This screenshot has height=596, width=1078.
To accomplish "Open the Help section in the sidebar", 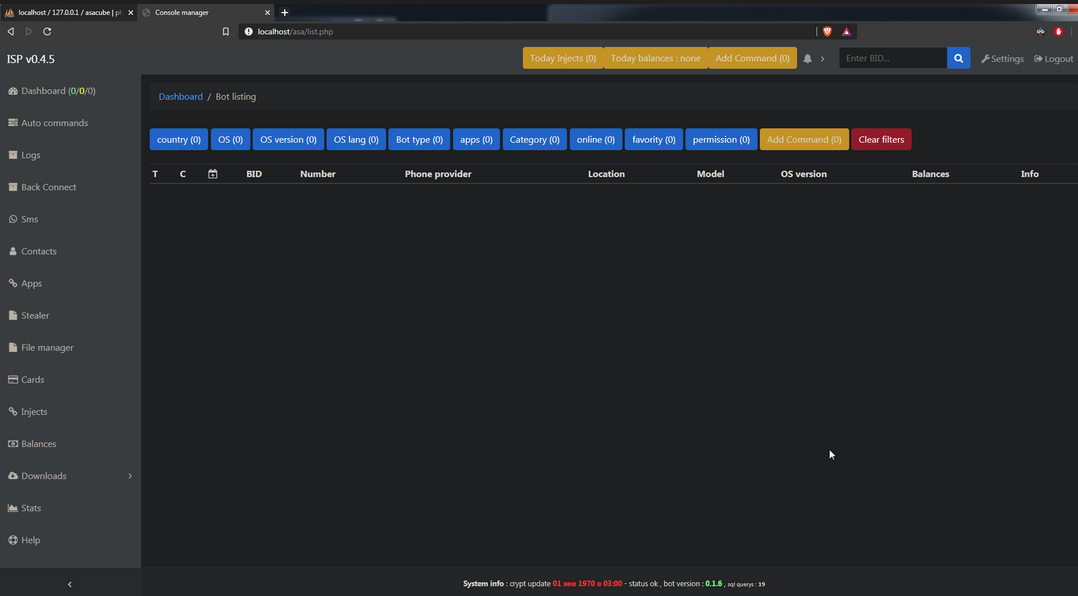I will click(x=30, y=540).
